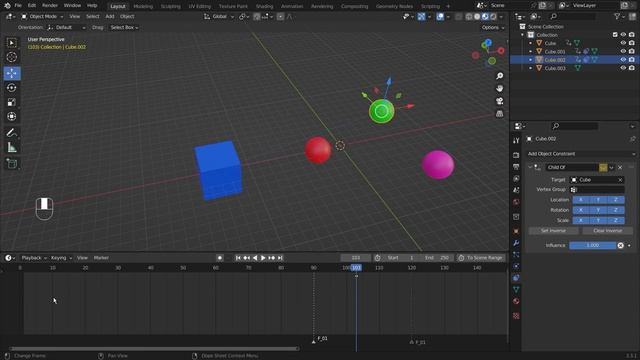The height and width of the screenshot is (360, 640).
Task: Open the Object Data properties tab
Action: point(516,289)
